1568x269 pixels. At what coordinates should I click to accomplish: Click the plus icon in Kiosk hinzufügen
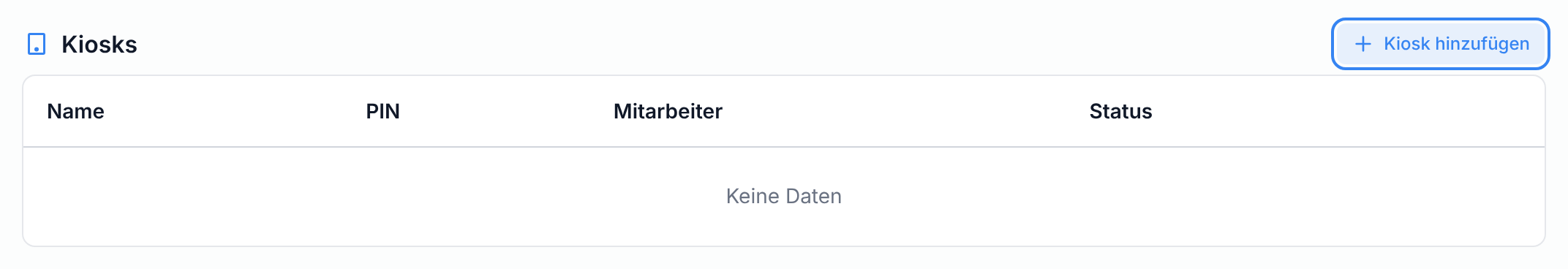click(x=1362, y=44)
